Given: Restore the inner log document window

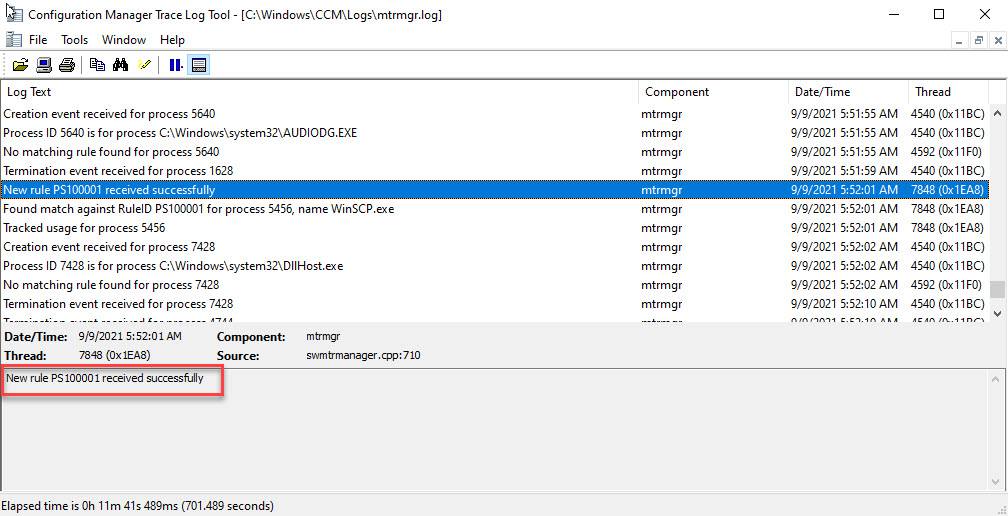Looking at the screenshot, I should tap(978, 40).
